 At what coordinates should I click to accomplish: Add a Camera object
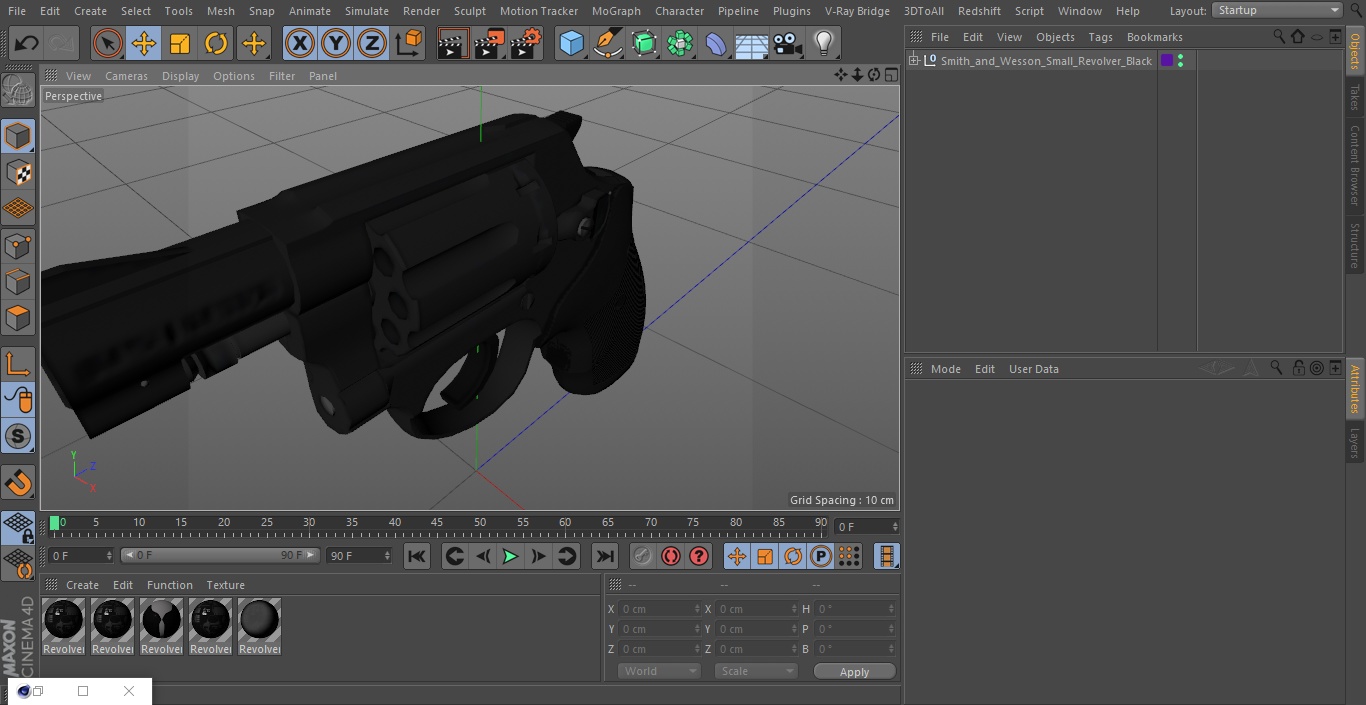click(788, 44)
